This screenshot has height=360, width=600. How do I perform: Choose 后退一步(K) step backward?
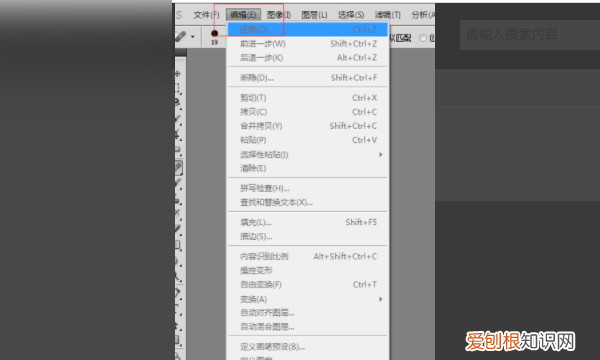[308, 58]
